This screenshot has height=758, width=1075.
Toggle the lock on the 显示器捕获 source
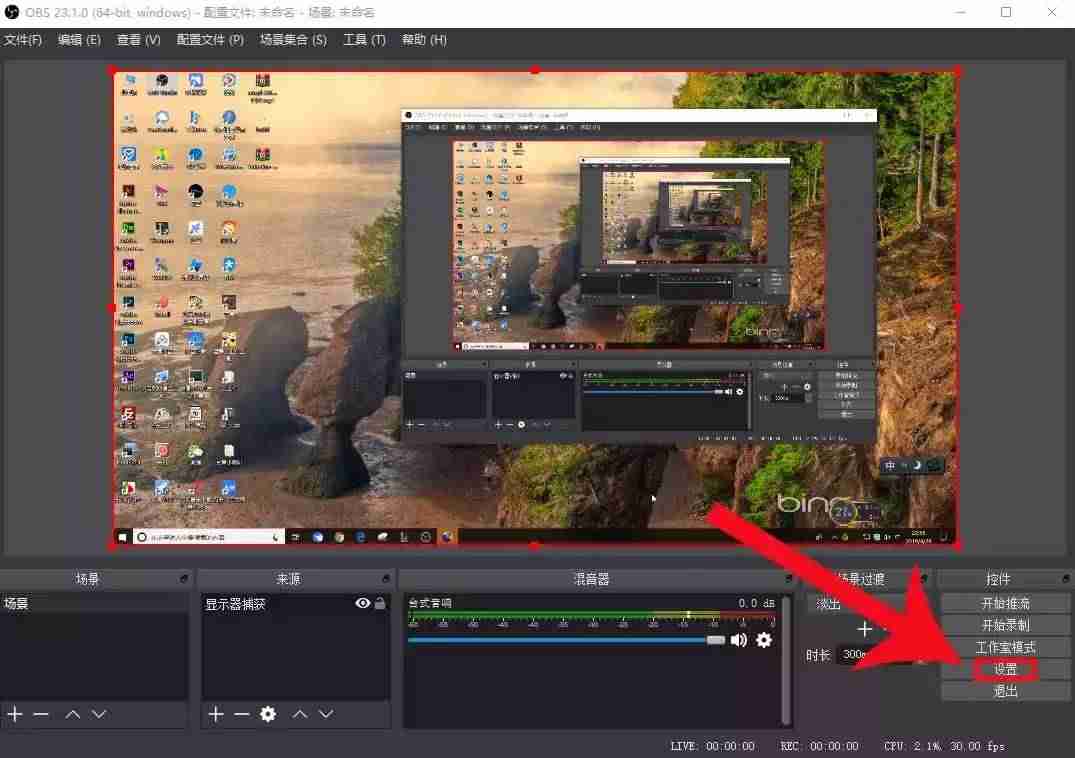point(380,603)
